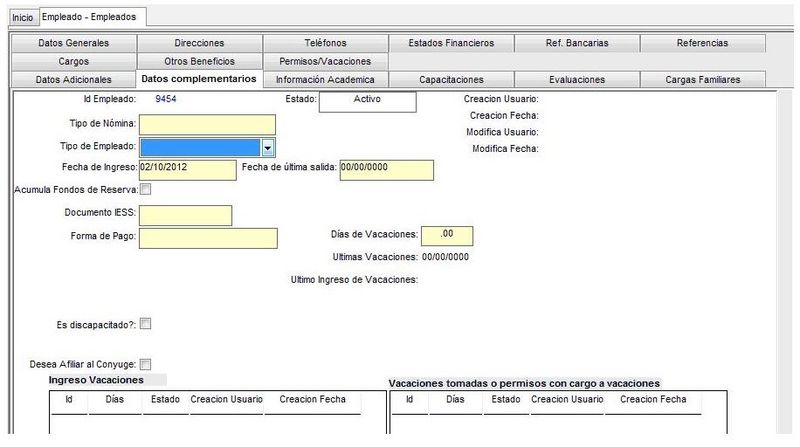This screenshot has width=800, height=447.
Task: Click the Documento IESS input field
Action: (x=186, y=215)
